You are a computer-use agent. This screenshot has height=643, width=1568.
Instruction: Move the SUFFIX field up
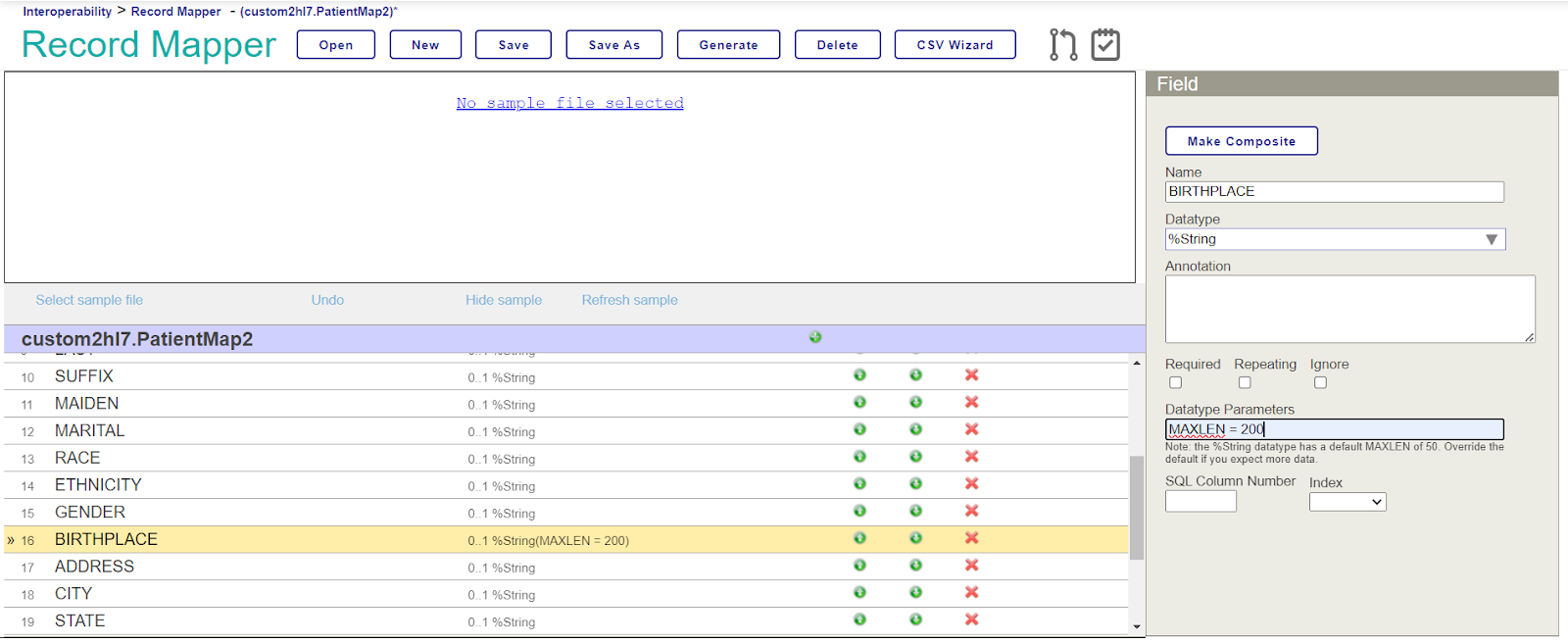pos(859,375)
